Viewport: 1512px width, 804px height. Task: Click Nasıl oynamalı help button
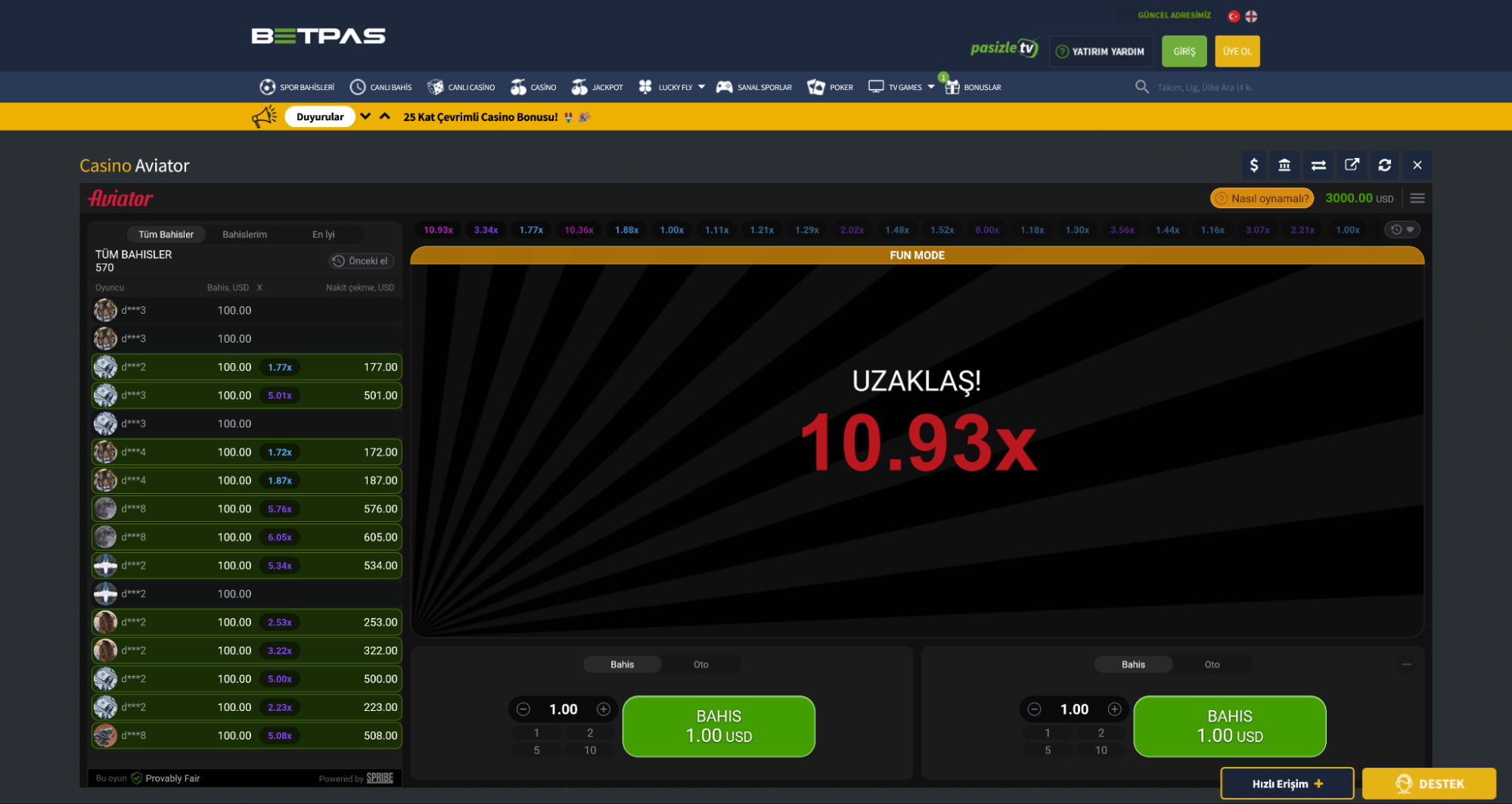(1262, 198)
